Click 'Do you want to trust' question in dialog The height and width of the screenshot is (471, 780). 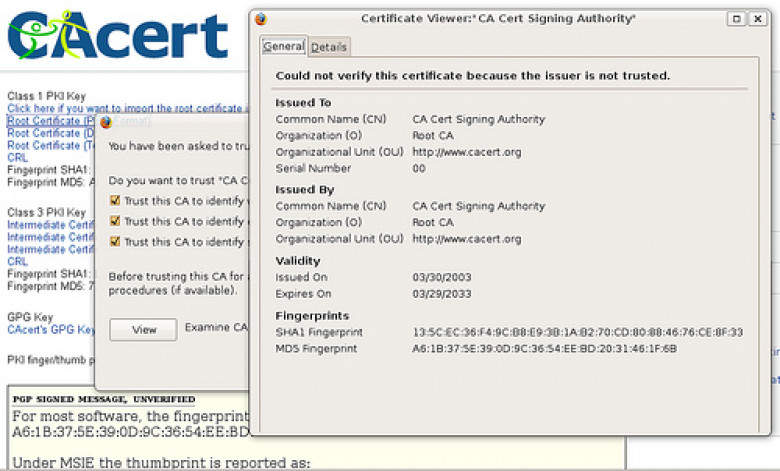[x=178, y=181]
